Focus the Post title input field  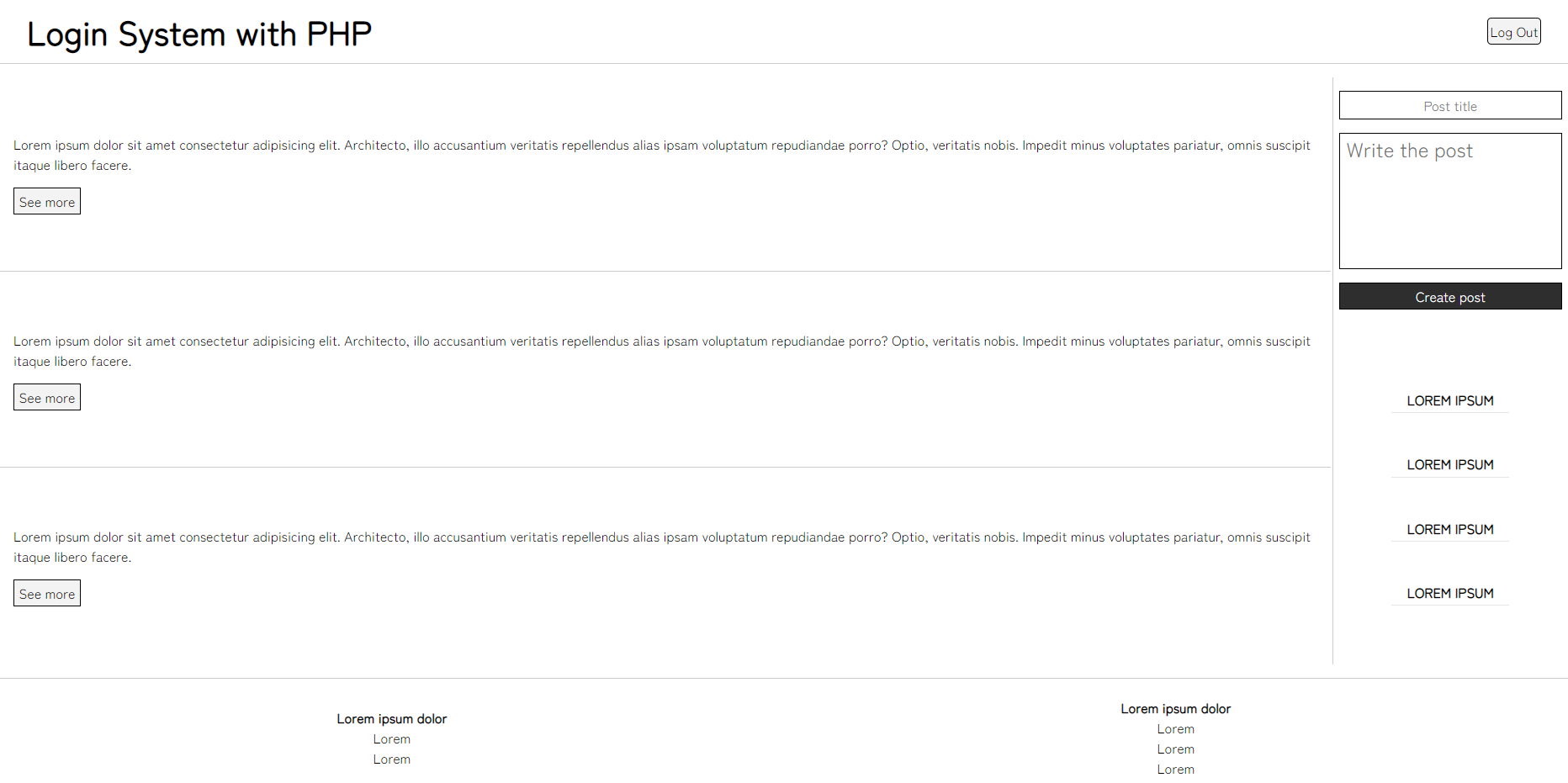pyautogui.click(x=1450, y=106)
